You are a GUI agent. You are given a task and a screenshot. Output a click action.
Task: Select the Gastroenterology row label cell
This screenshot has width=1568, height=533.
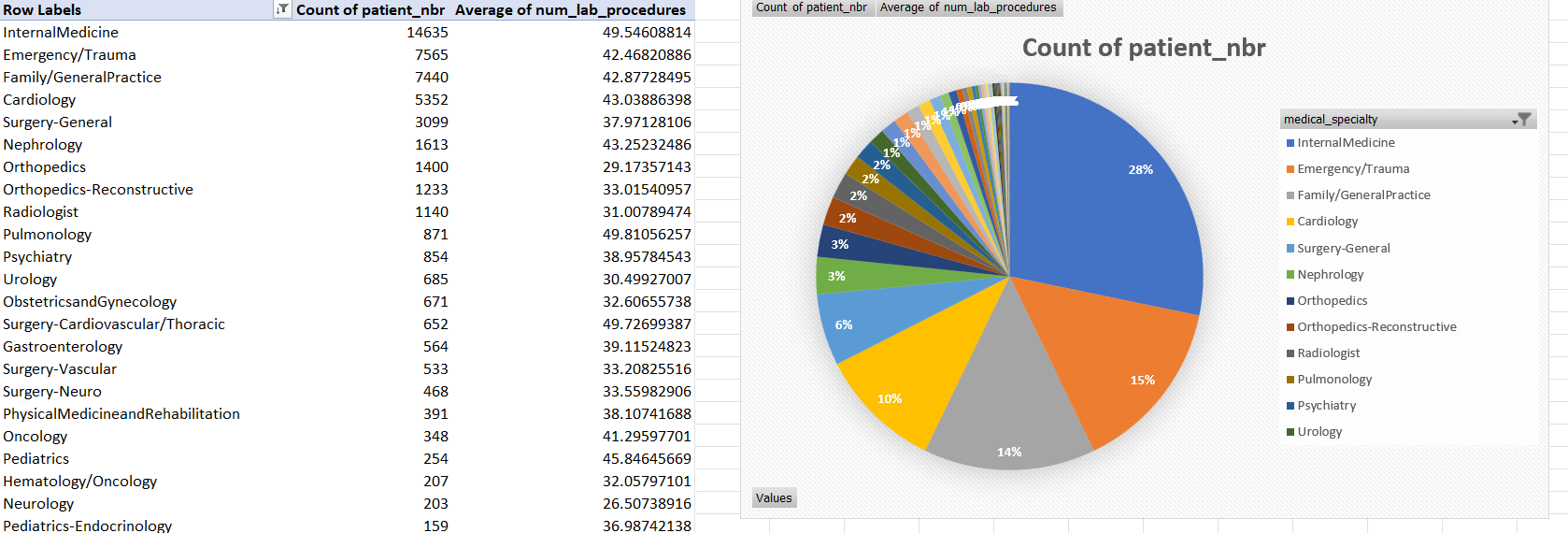point(146,346)
